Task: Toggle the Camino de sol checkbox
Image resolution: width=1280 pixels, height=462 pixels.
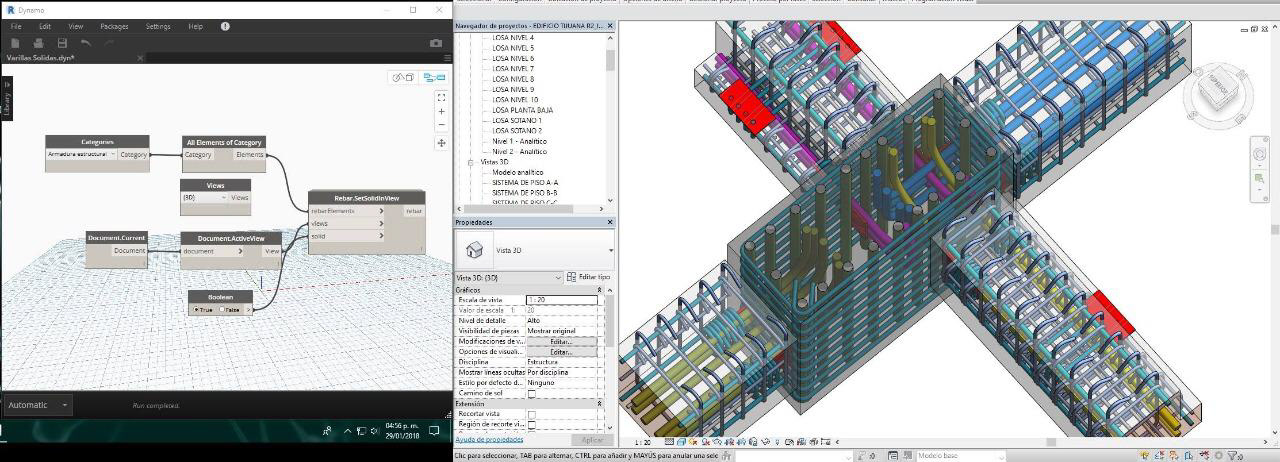Action: [x=532, y=393]
